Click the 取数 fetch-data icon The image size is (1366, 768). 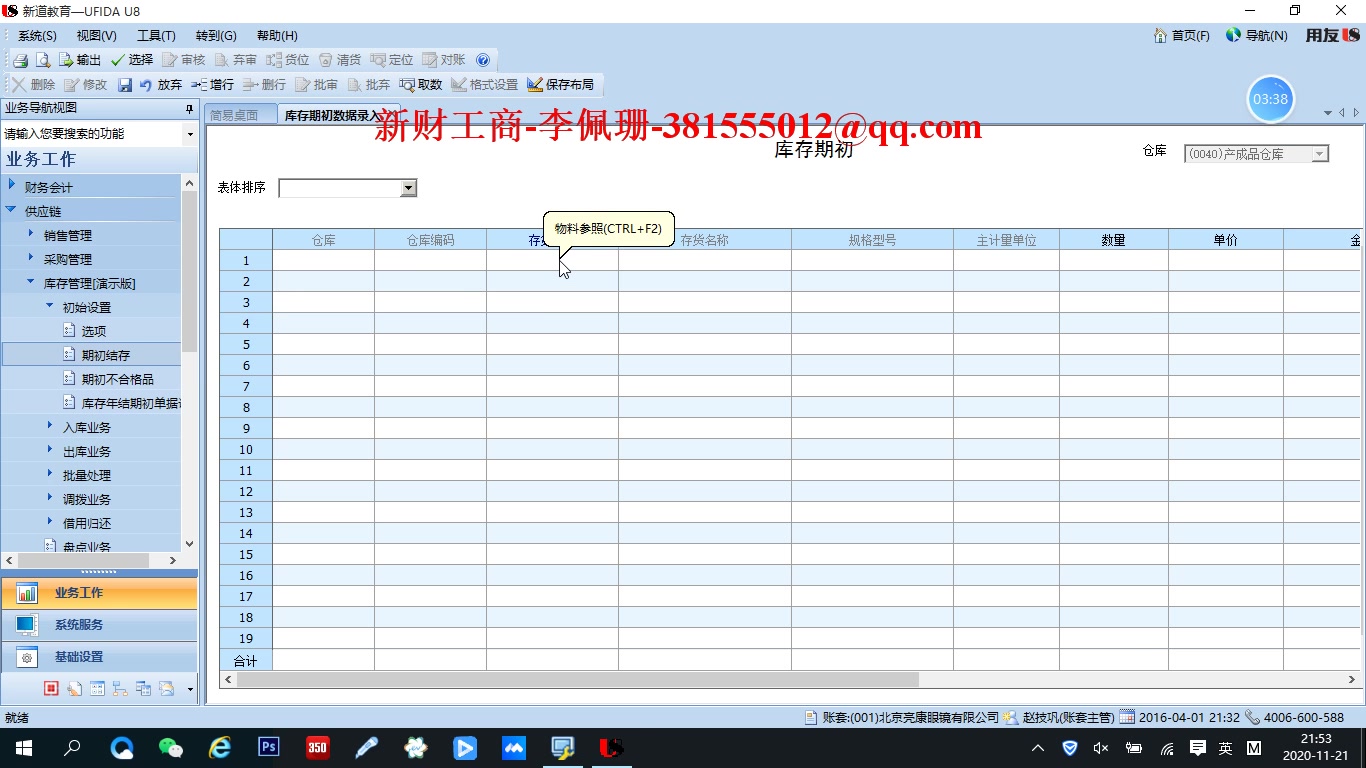(421, 84)
